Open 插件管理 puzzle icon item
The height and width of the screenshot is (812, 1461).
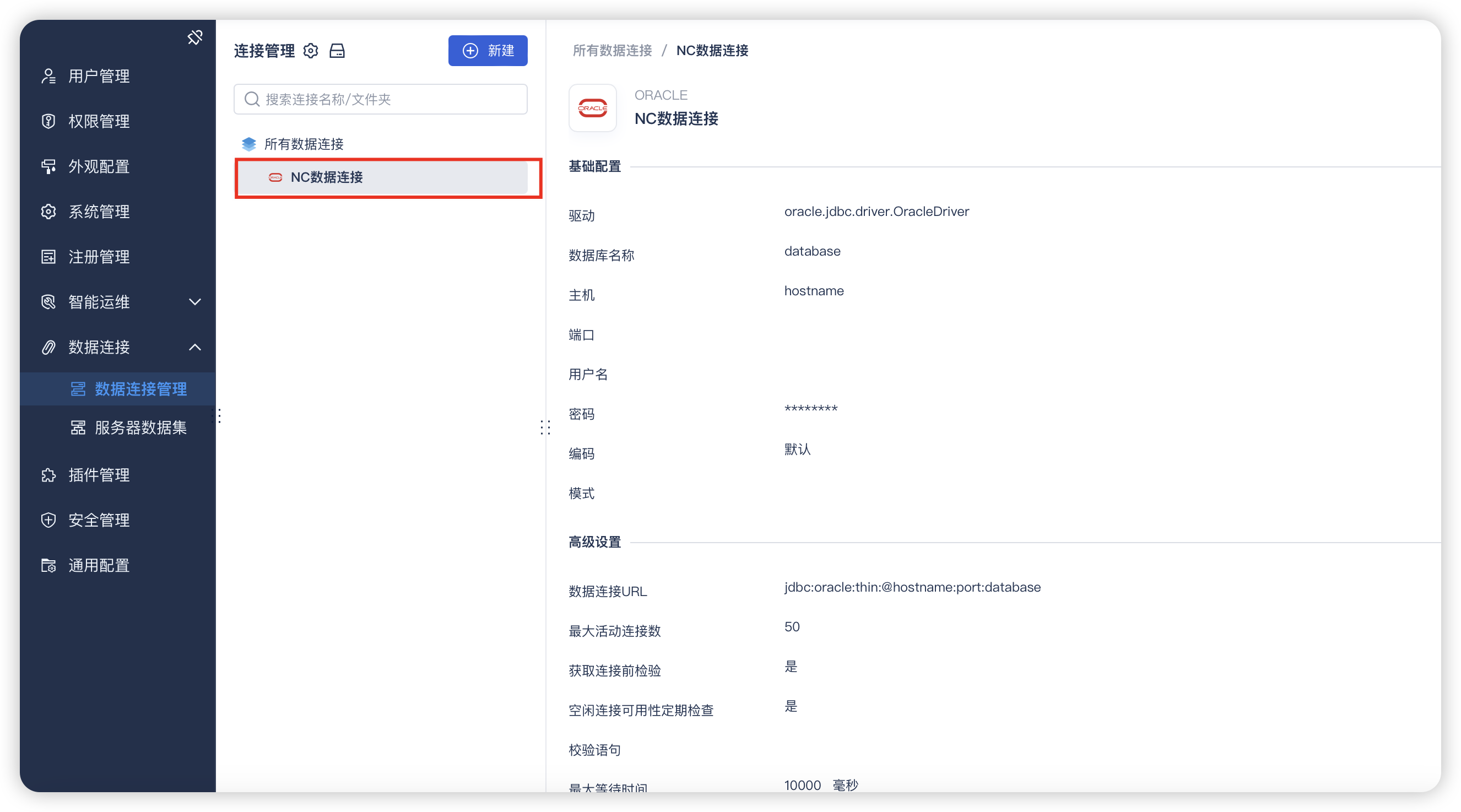click(99, 475)
